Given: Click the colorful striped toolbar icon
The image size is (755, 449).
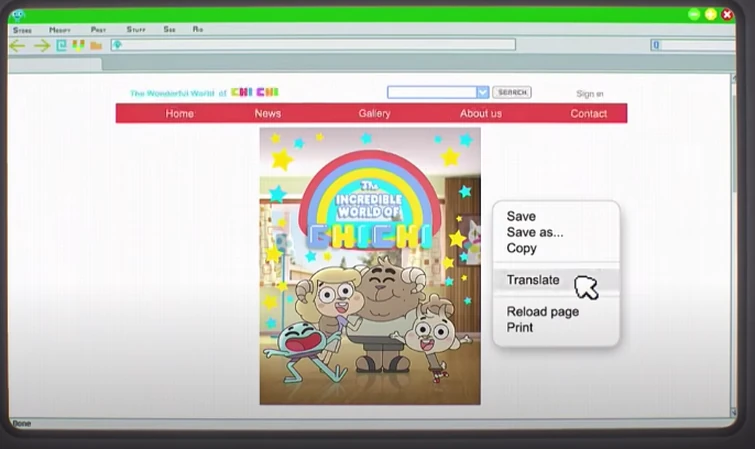Looking at the screenshot, I should click(78, 46).
